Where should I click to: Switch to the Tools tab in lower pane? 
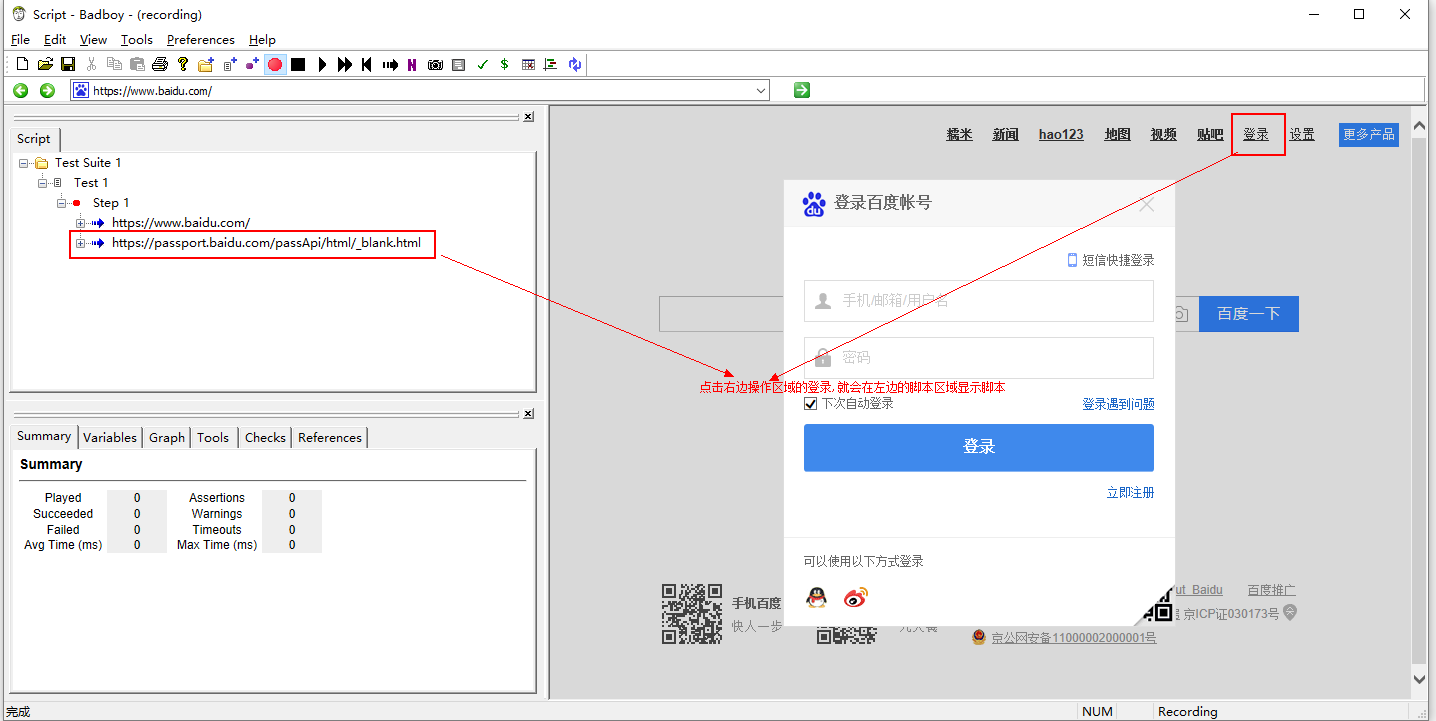(x=213, y=437)
